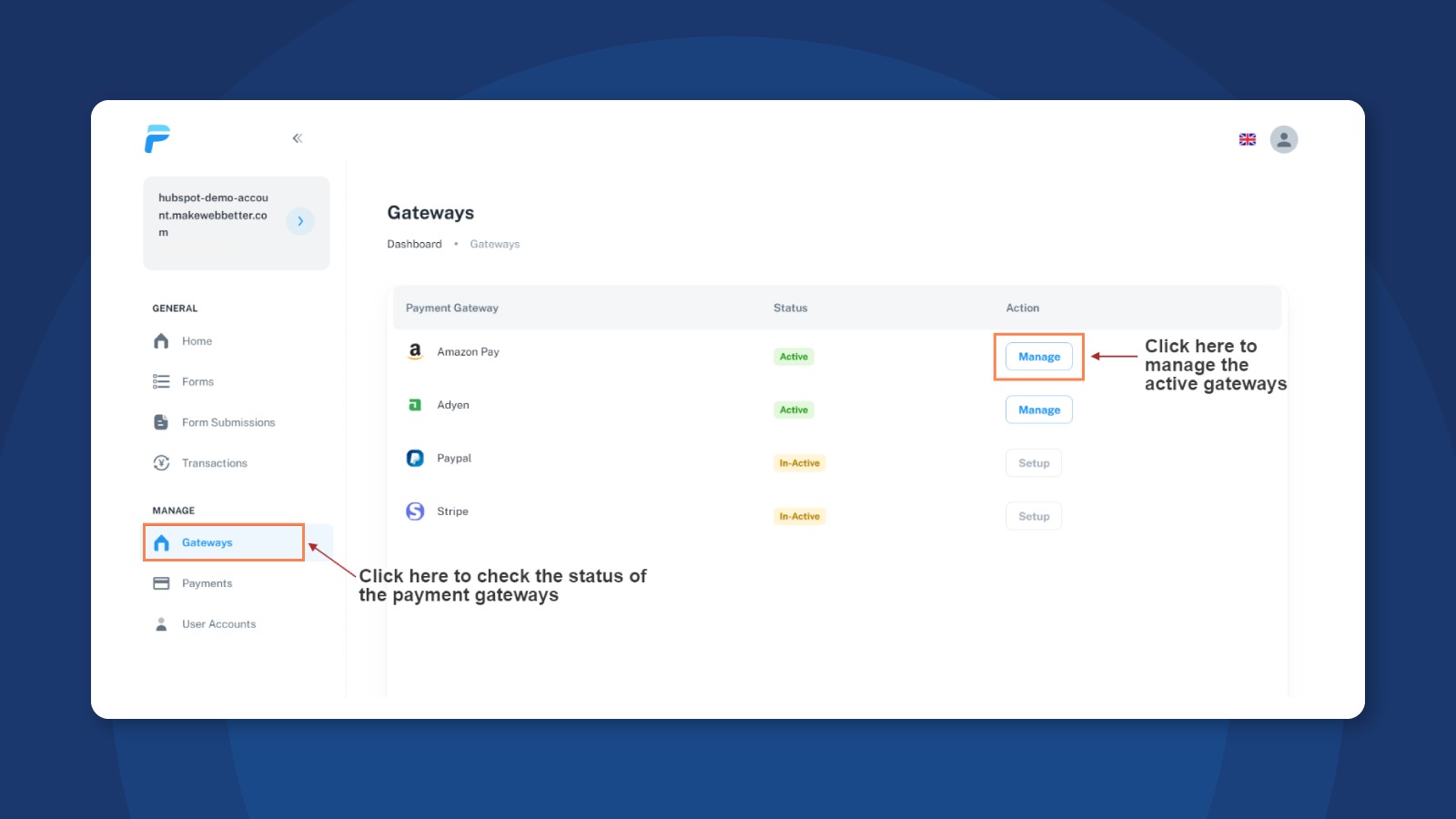
Task: Click the In-Active badge for Stripe
Action: [800, 516]
